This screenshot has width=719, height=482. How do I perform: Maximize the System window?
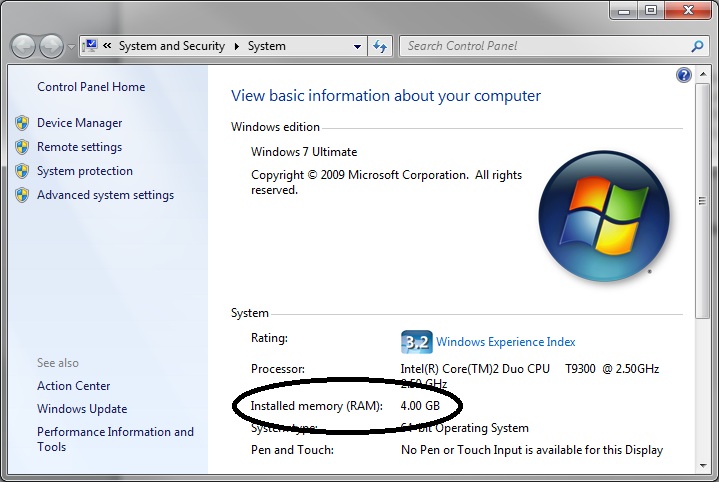[x=651, y=10]
